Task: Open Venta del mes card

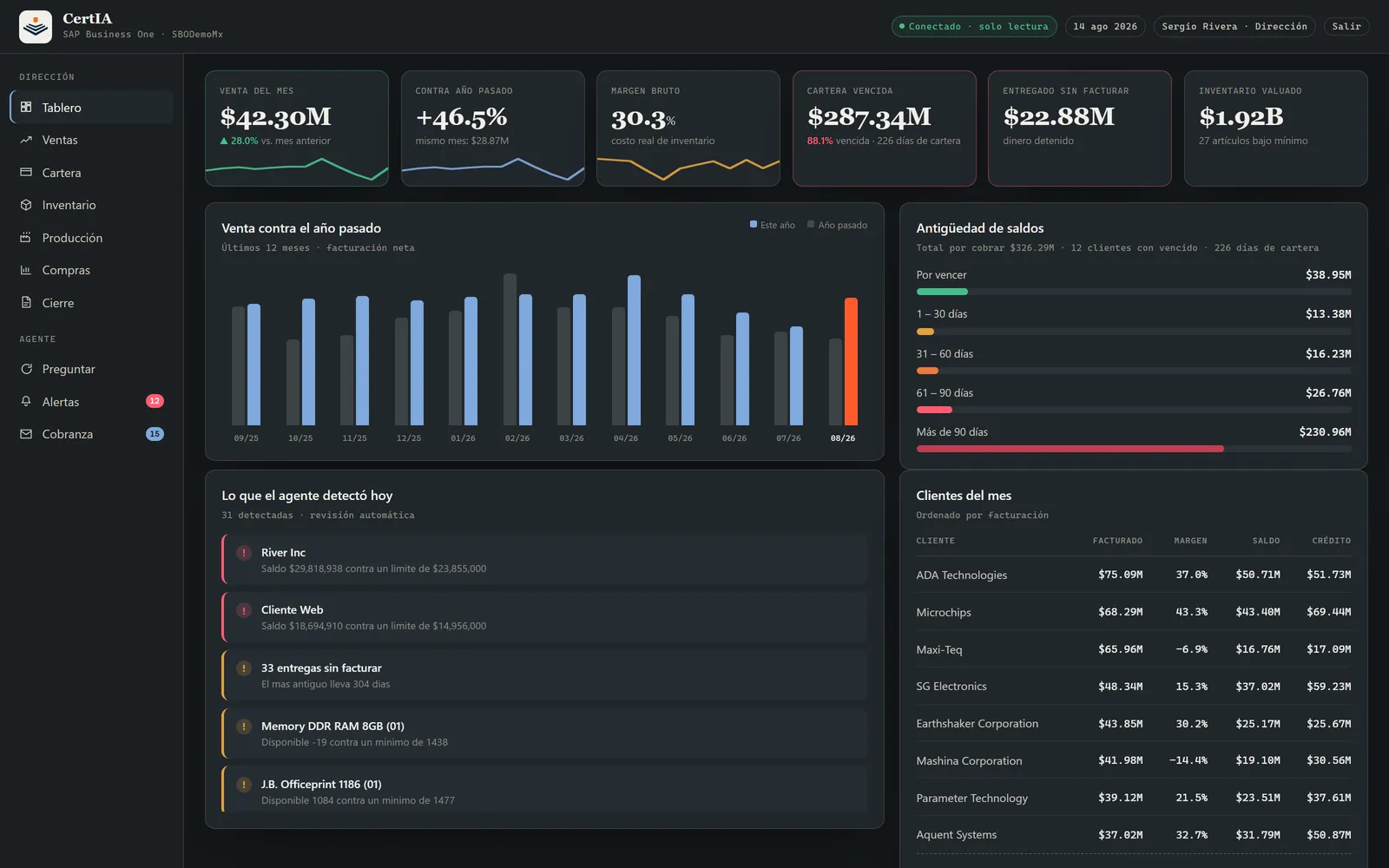Action: (297, 128)
